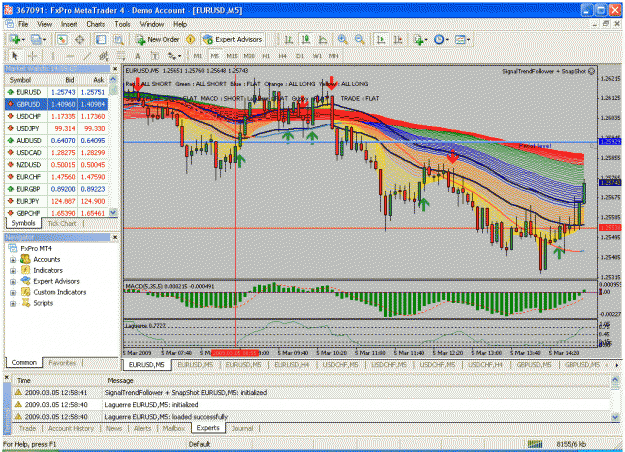Viewport: 625px width, 452px height.
Task: Select the GBPUSD row in Market Watch
Action: pyautogui.click(x=56, y=104)
